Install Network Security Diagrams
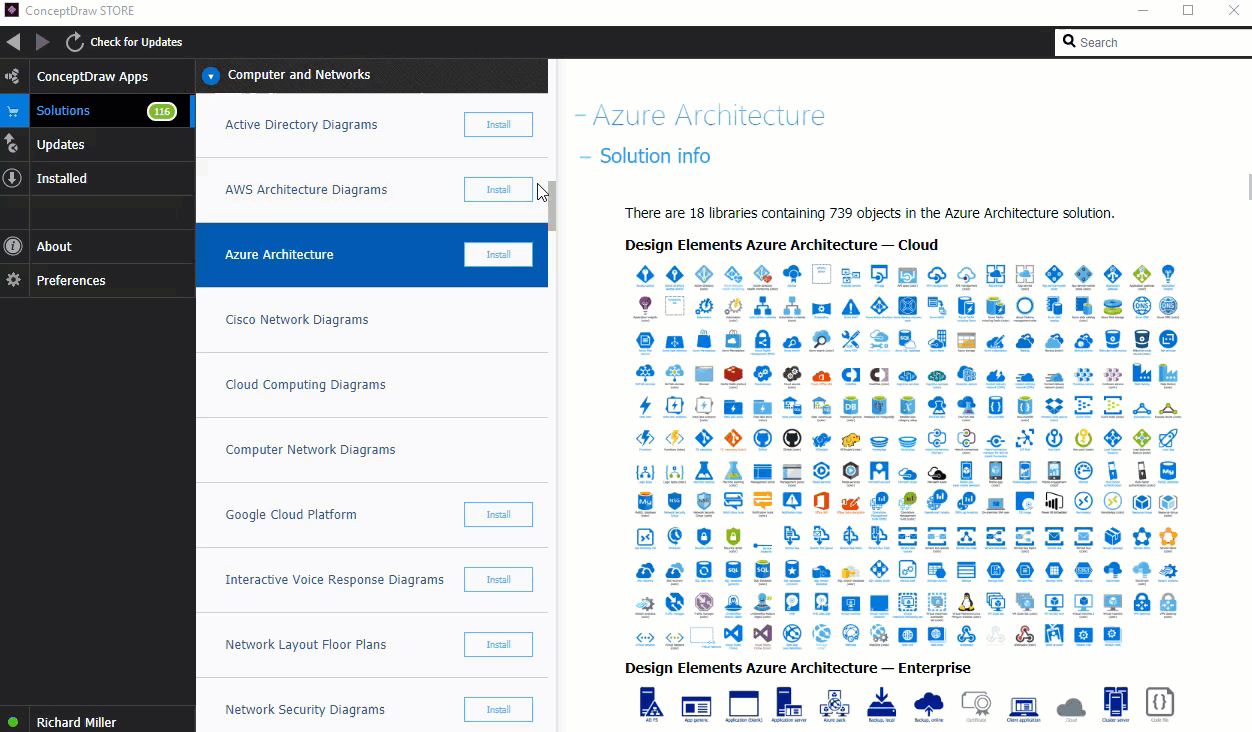The height and width of the screenshot is (732, 1252). tap(498, 710)
